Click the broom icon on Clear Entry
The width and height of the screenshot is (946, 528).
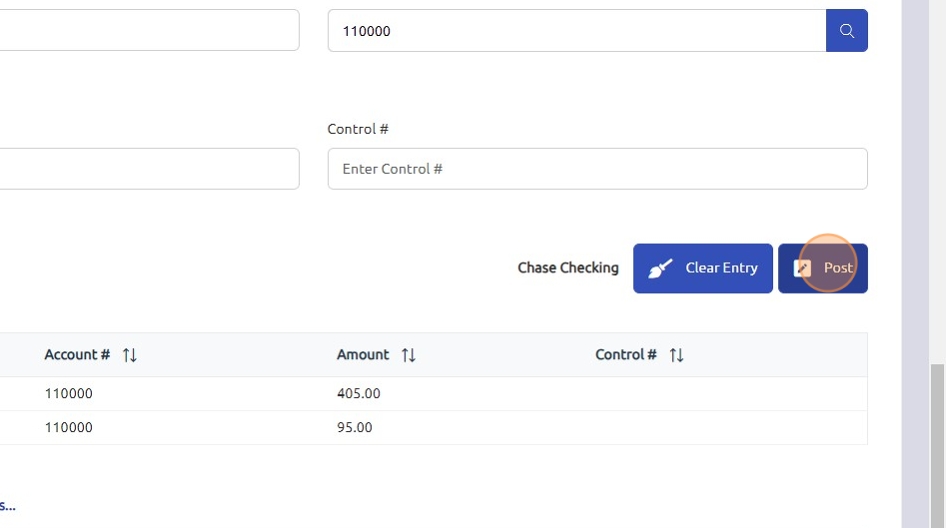(660, 268)
